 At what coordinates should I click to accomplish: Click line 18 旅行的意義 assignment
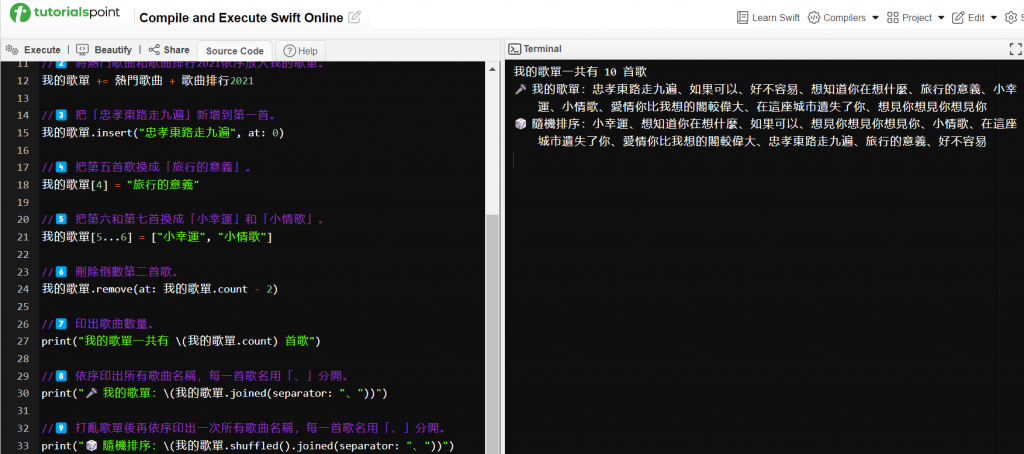coord(120,185)
